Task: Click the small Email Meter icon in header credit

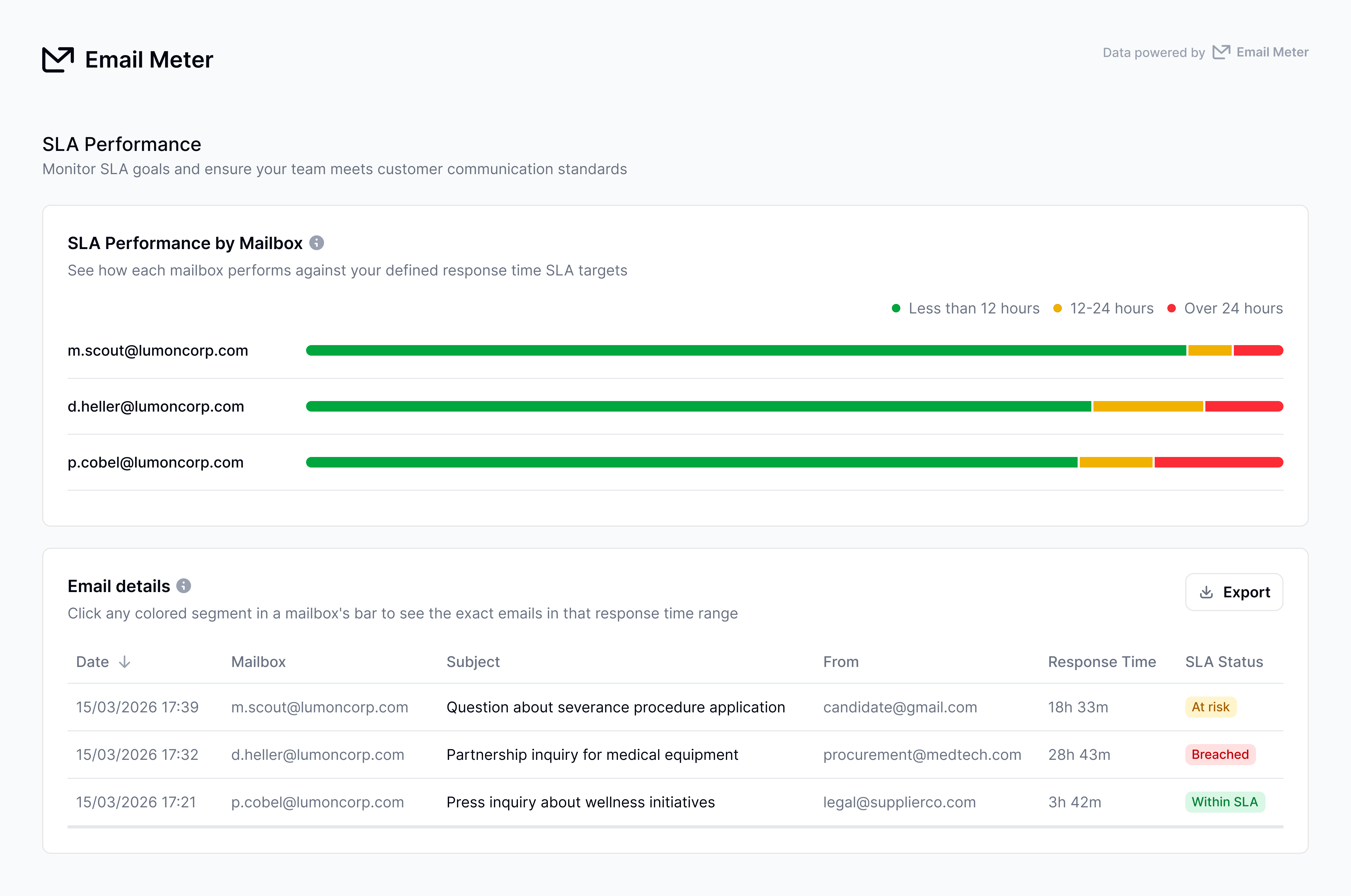Action: tap(1221, 52)
